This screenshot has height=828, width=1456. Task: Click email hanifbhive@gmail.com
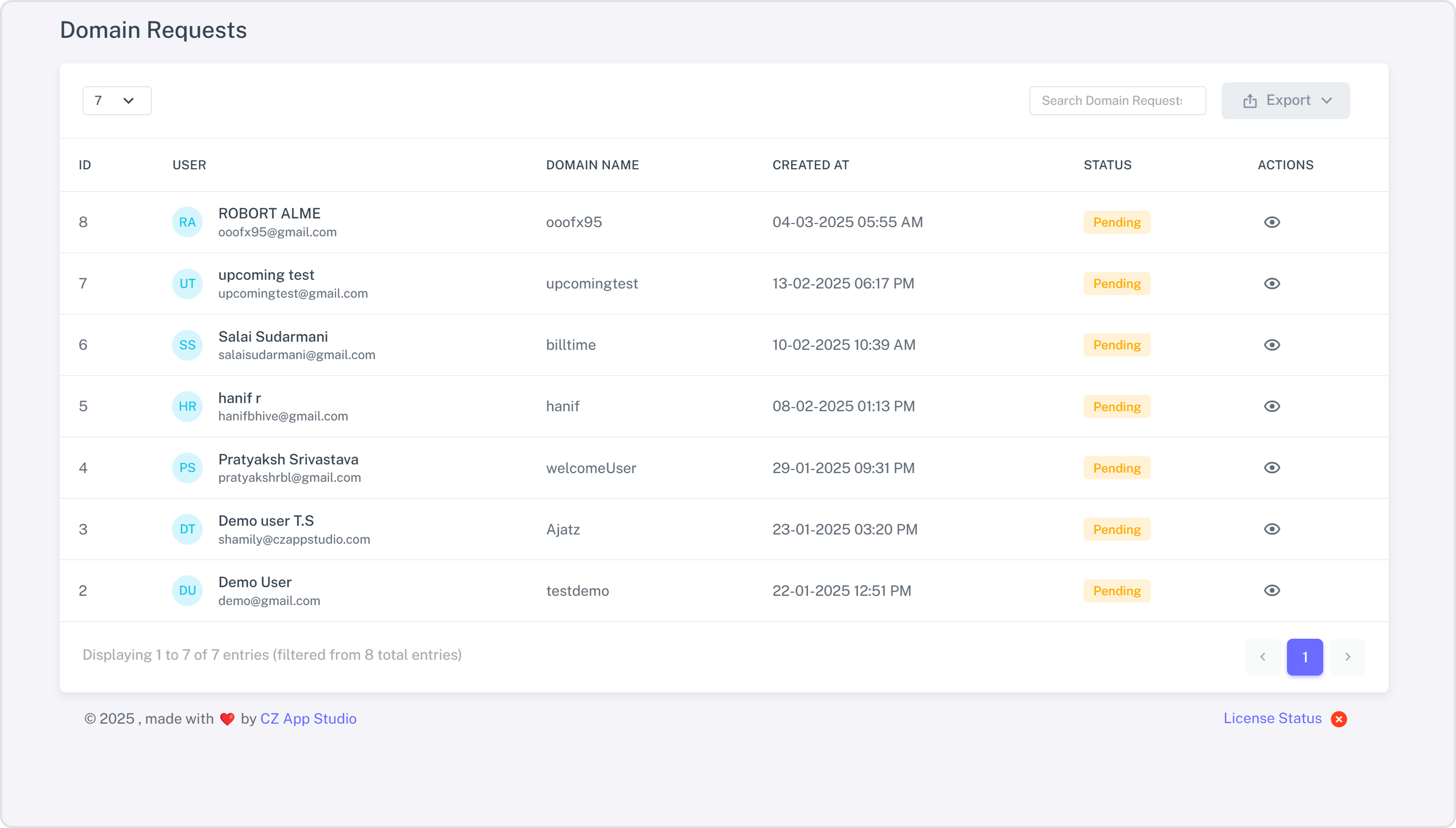point(283,417)
